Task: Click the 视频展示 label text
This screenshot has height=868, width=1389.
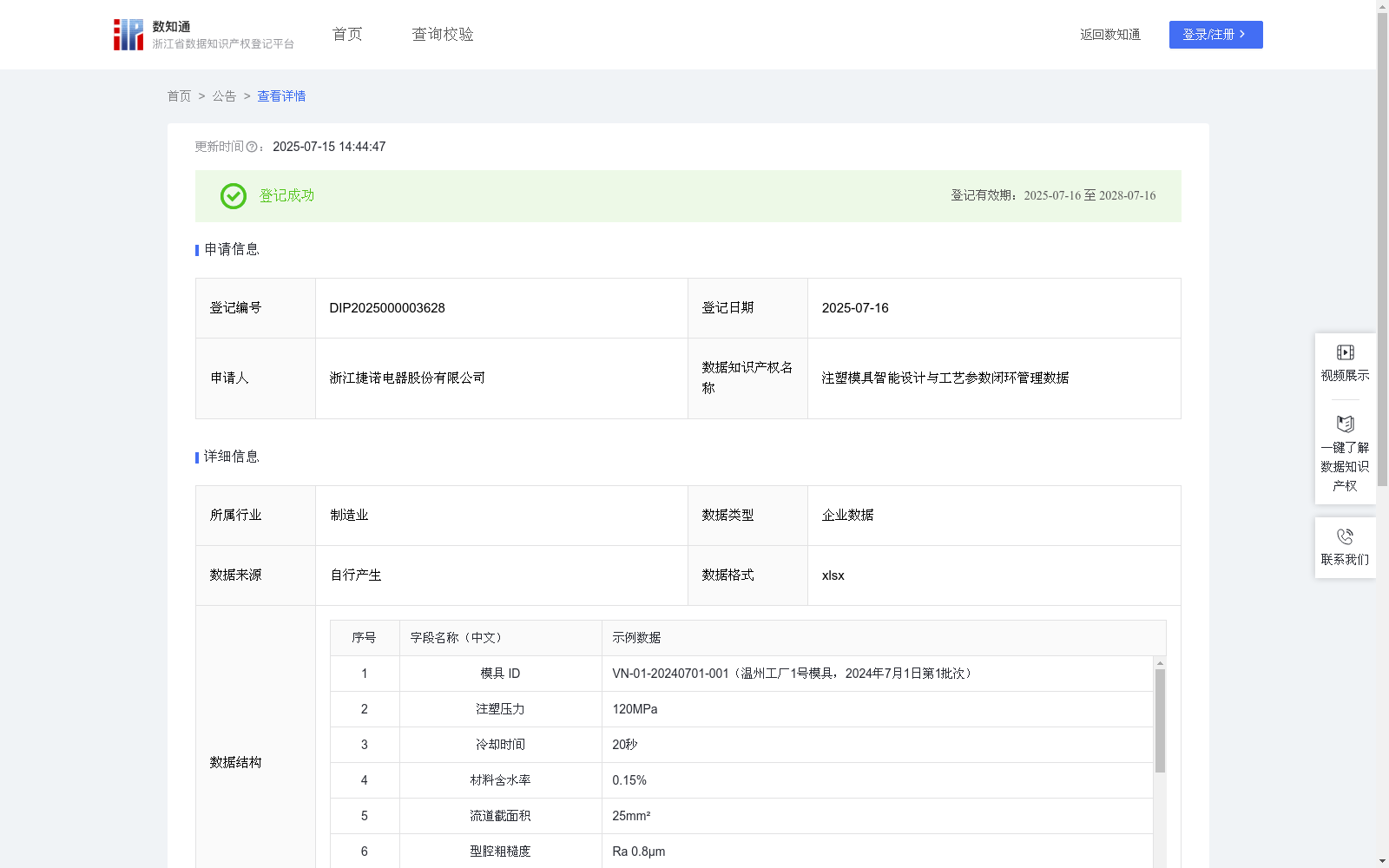Action: point(1345,376)
